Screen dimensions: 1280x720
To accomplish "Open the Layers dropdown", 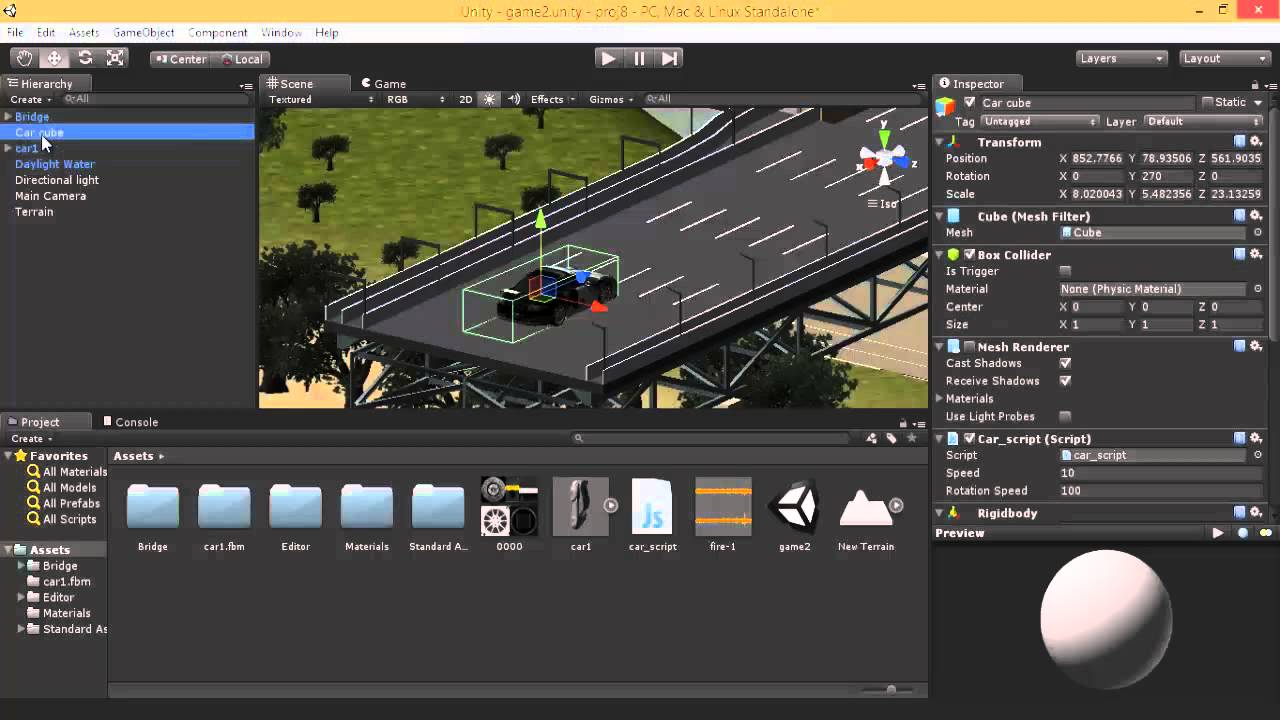I will pyautogui.click(x=1122, y=59).
